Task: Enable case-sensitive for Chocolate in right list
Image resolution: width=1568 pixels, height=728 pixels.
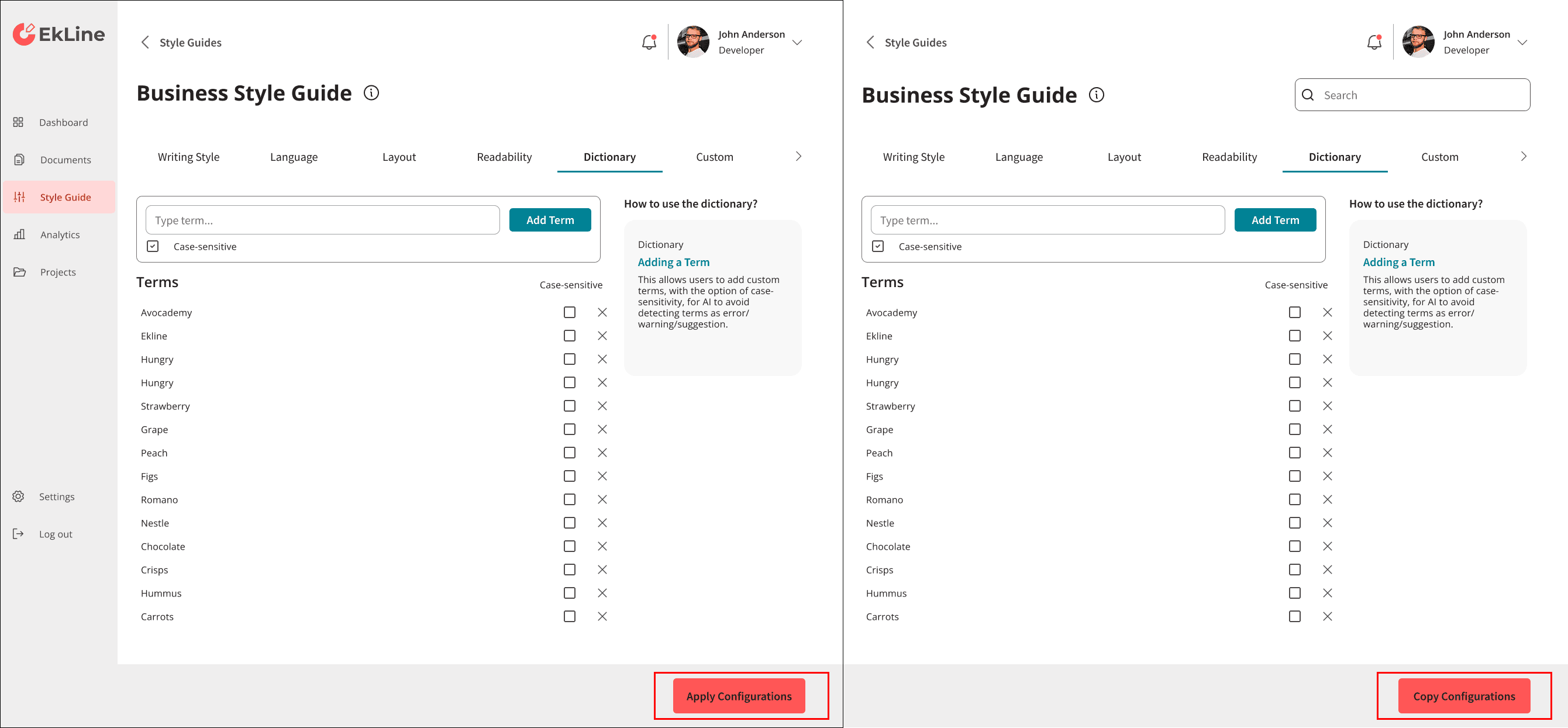Action: pos(1294,546)
